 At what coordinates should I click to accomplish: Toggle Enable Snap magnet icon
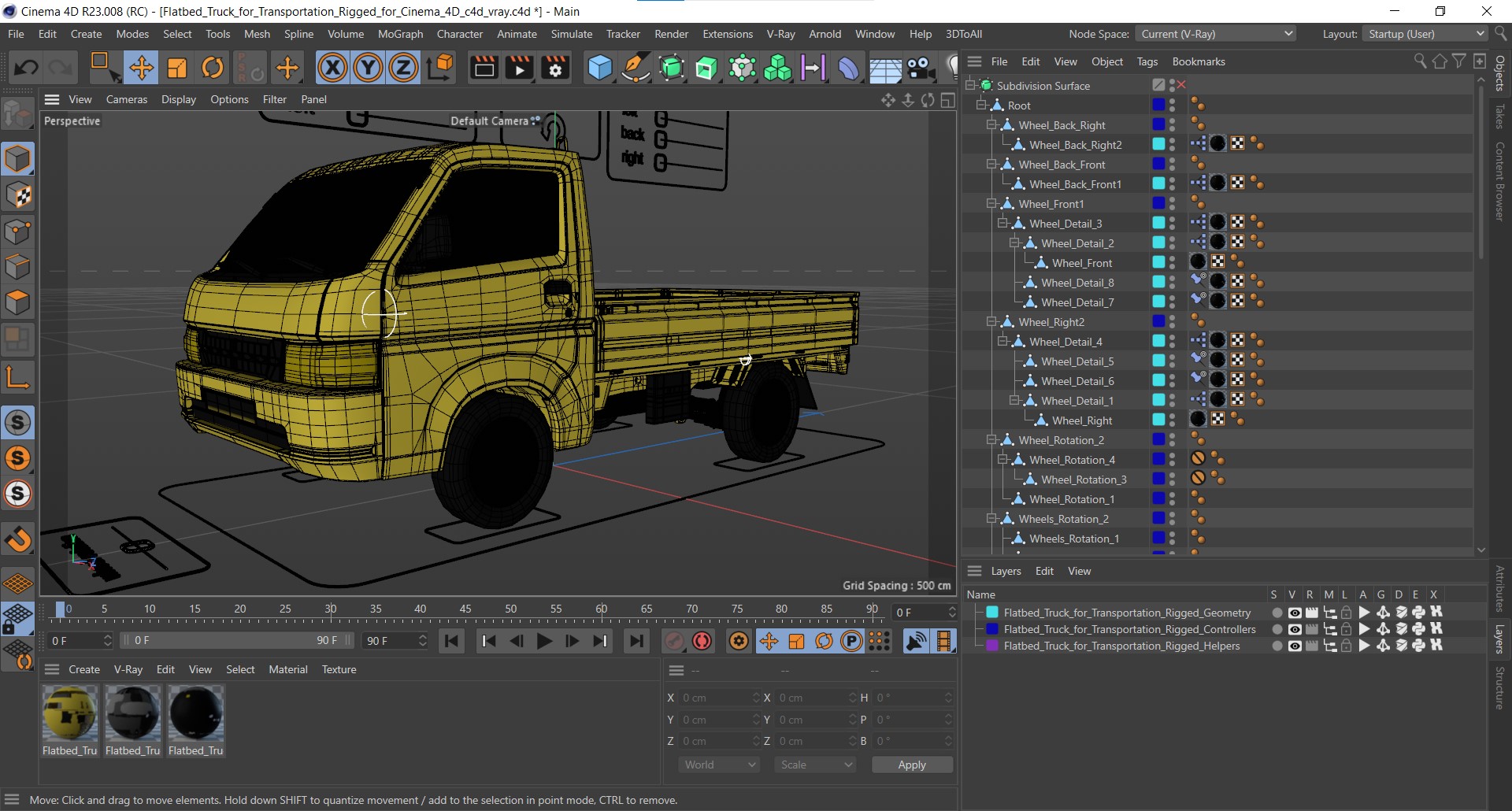(x=17, y=539)
